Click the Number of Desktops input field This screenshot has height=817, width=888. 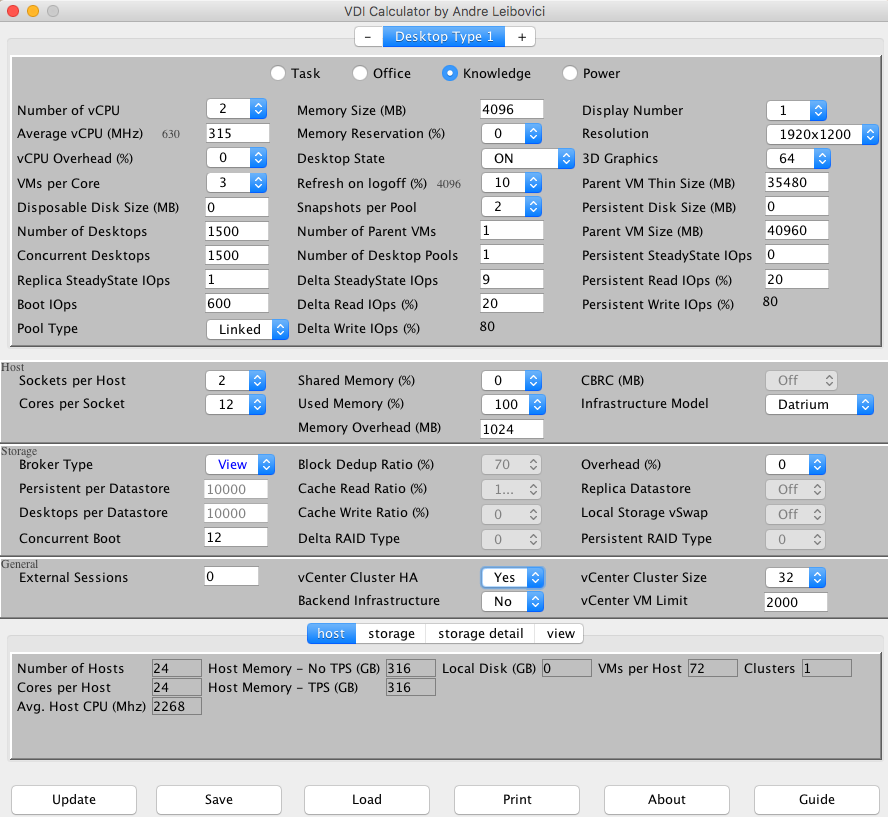click(237, 231)
